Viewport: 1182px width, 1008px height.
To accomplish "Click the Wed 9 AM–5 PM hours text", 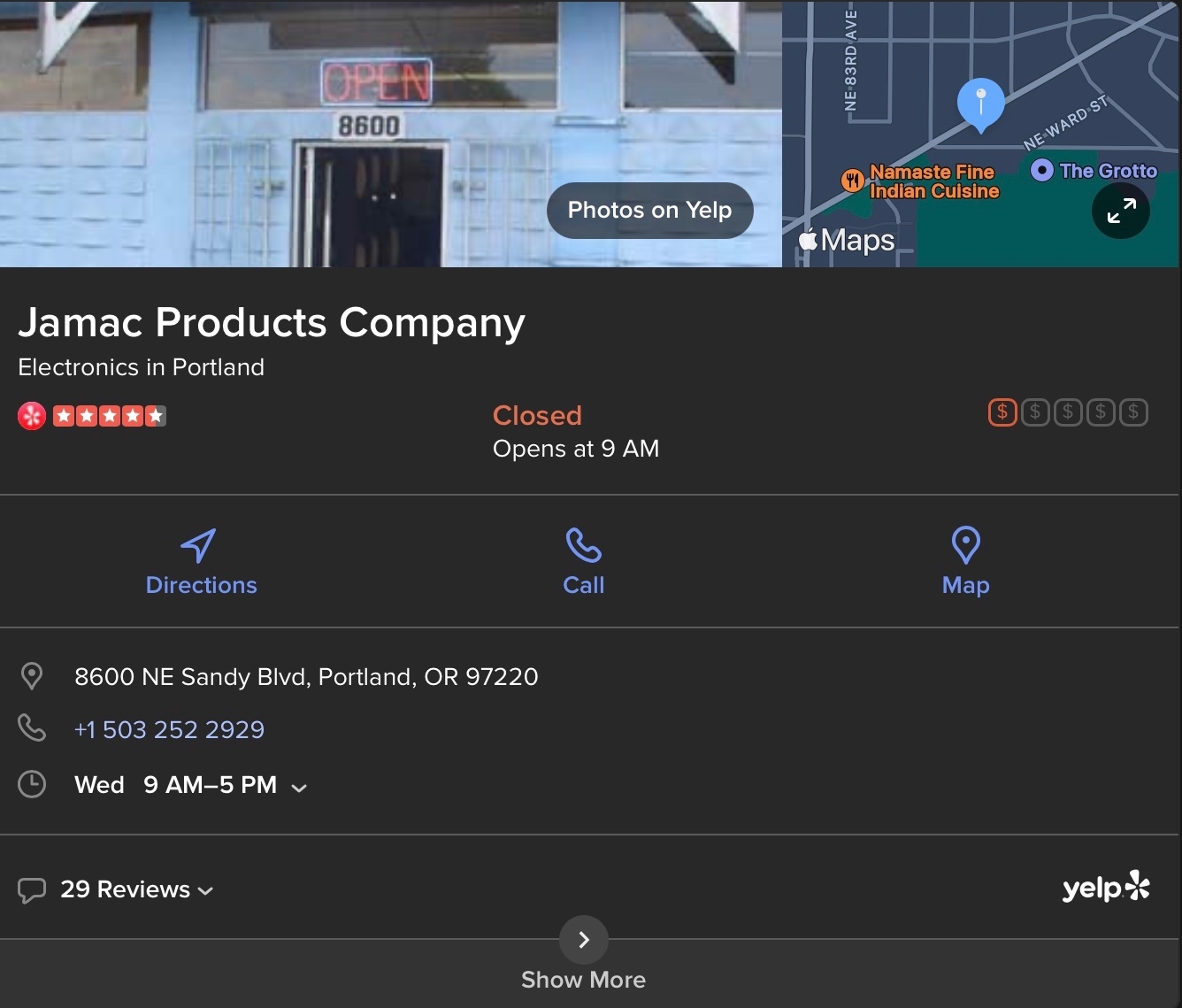I will coord(175,785).
